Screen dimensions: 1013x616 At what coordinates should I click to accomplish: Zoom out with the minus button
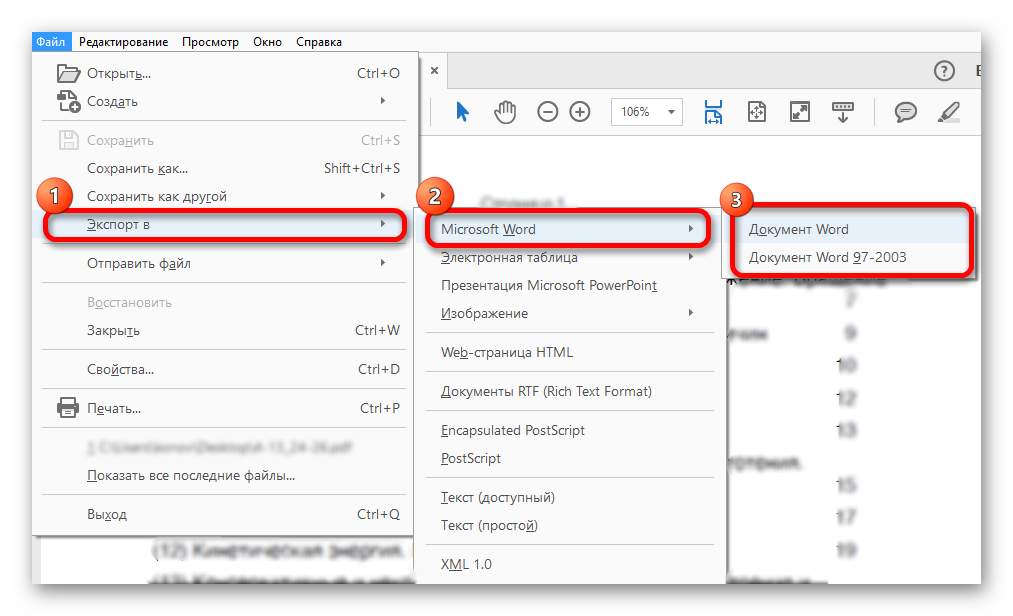coord(547,112)
